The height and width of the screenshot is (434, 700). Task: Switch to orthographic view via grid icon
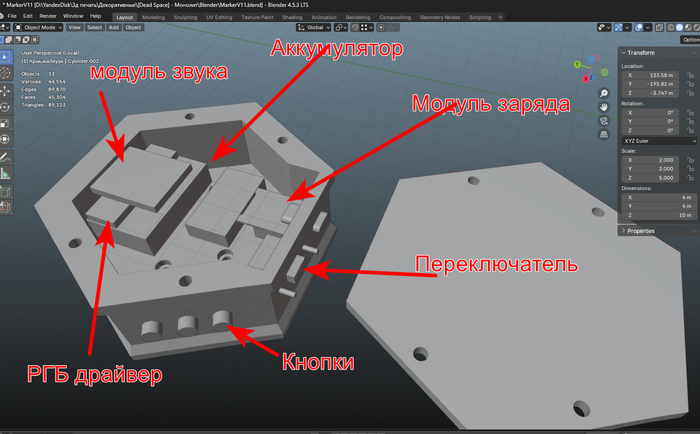tap(604, 135)
